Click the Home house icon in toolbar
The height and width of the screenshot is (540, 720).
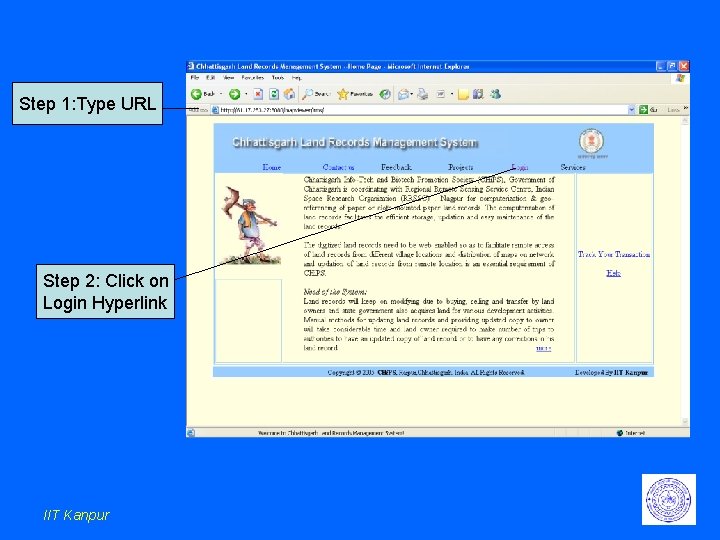click(289, 94)
